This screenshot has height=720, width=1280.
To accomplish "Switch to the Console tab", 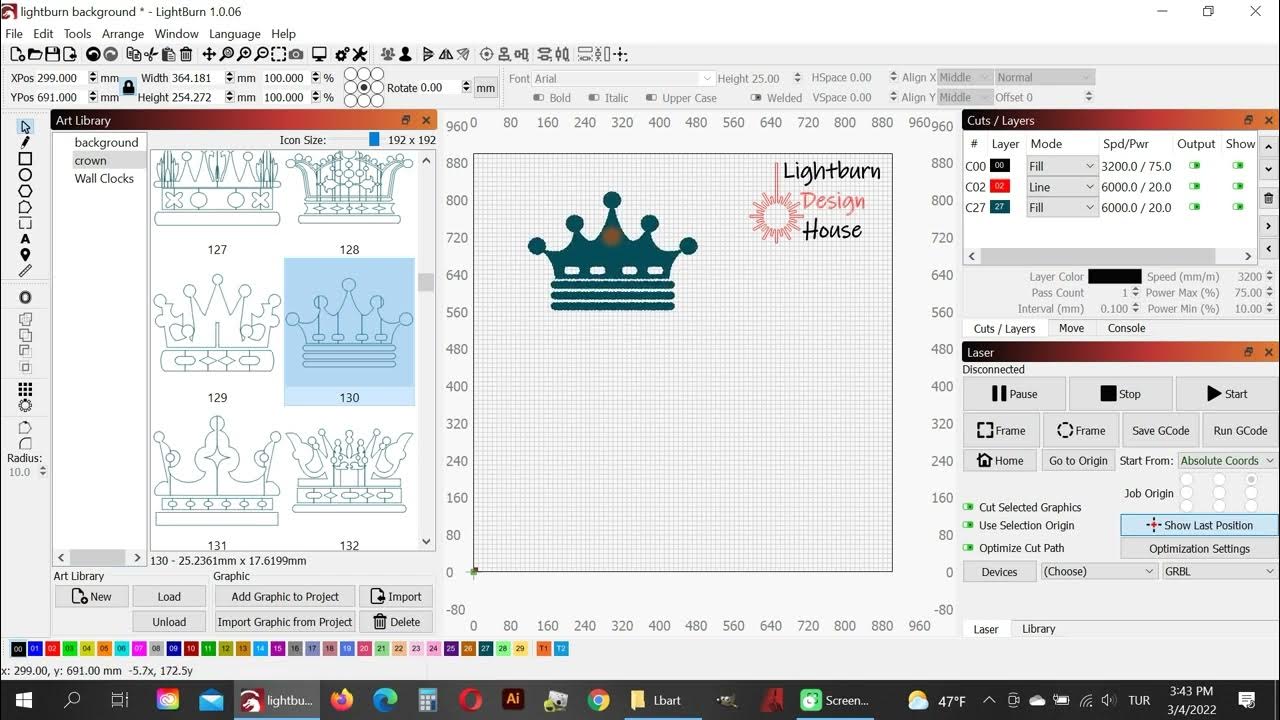I will pyautogui.click(x=1126, y=328).
